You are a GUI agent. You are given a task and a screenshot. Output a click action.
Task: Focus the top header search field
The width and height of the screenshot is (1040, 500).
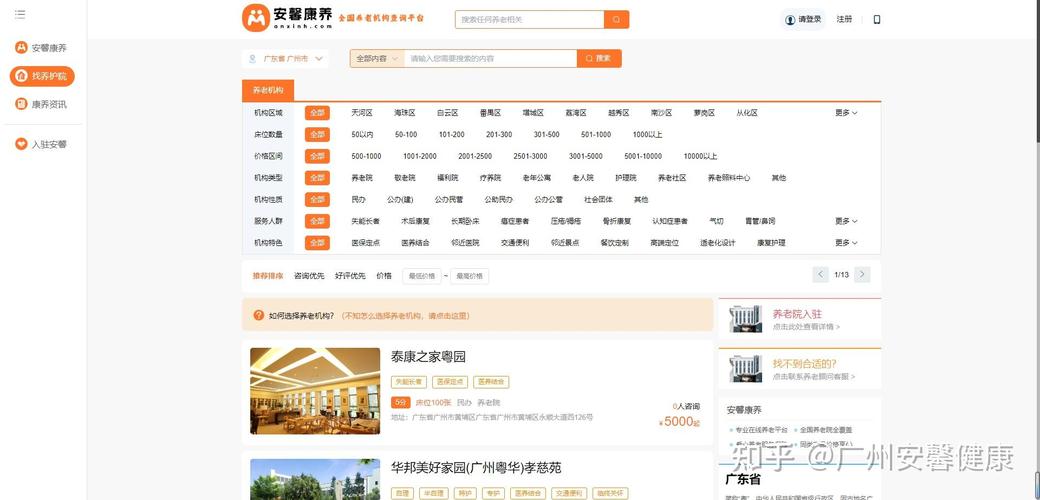tap(529, 19)
